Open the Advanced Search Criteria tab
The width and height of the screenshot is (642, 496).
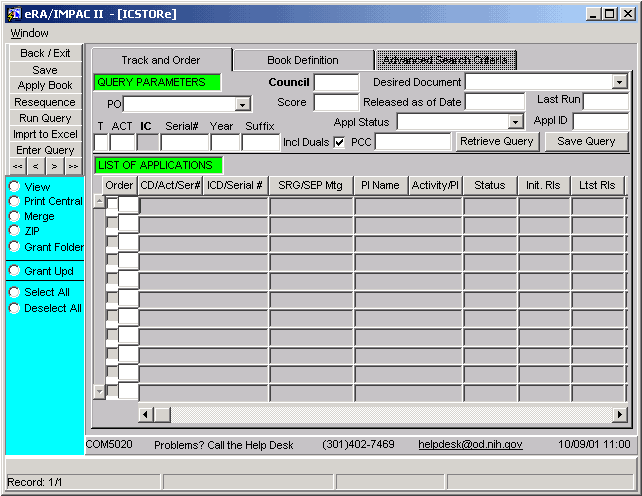click(x=445, y=60)
